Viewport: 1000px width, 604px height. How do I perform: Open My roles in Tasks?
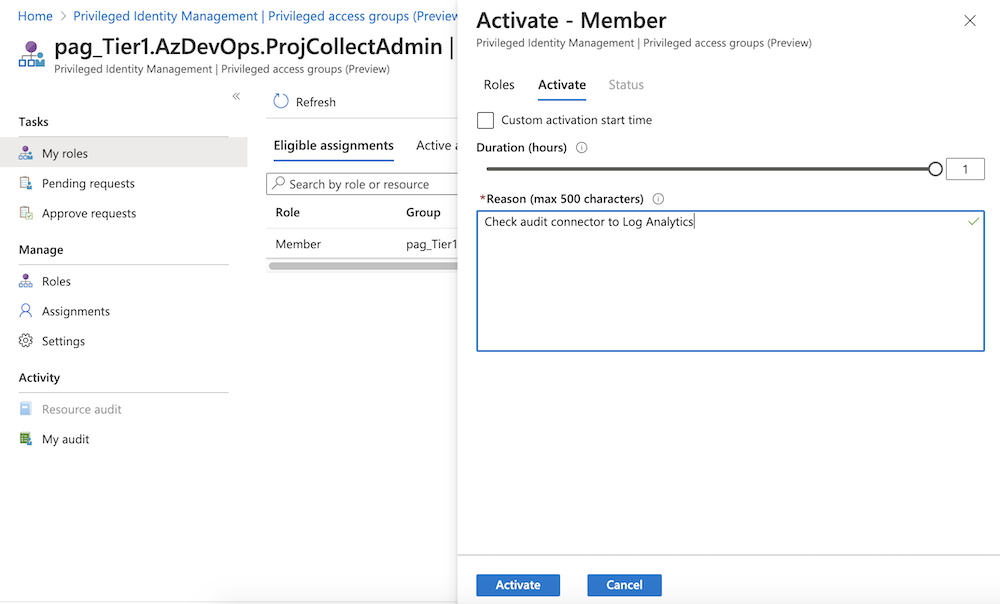(124, 153)
